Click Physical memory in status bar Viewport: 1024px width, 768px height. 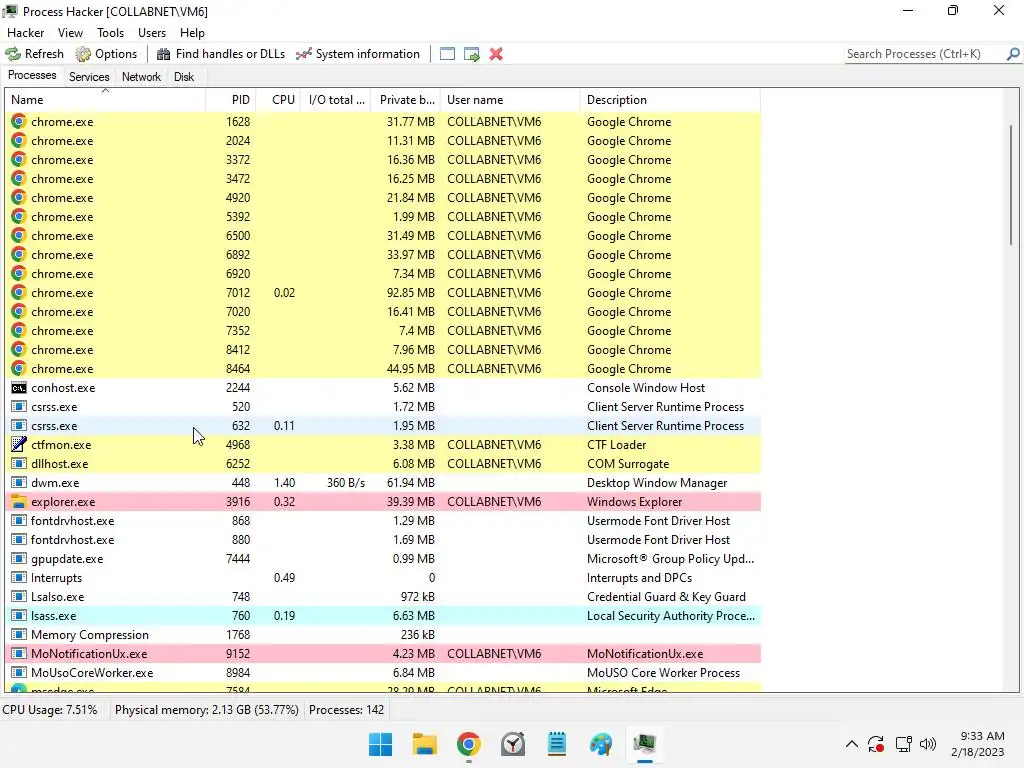206,710
